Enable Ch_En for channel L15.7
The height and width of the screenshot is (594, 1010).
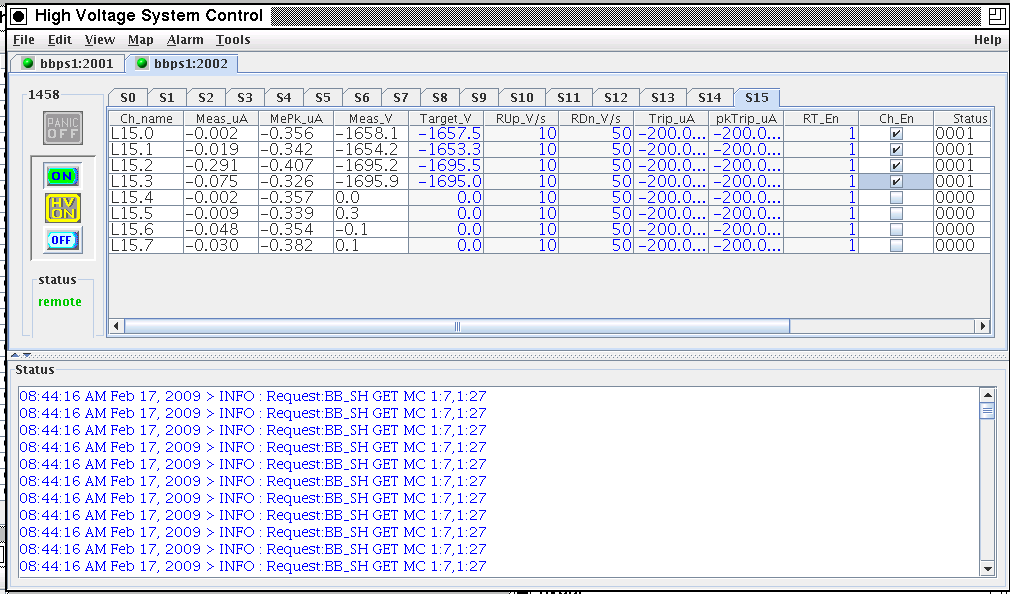[x=896, y=245]
